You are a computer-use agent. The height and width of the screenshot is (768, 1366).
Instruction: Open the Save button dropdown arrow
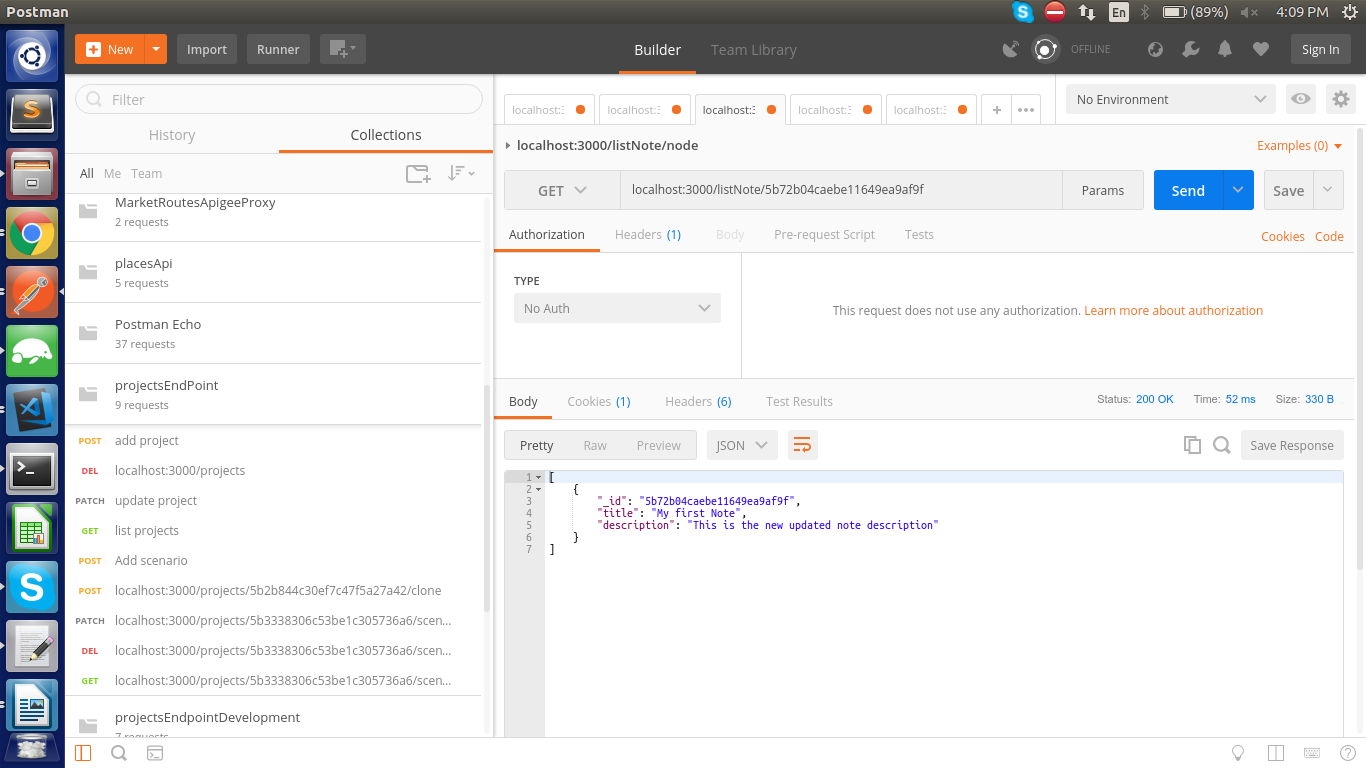coord(1329,190)
